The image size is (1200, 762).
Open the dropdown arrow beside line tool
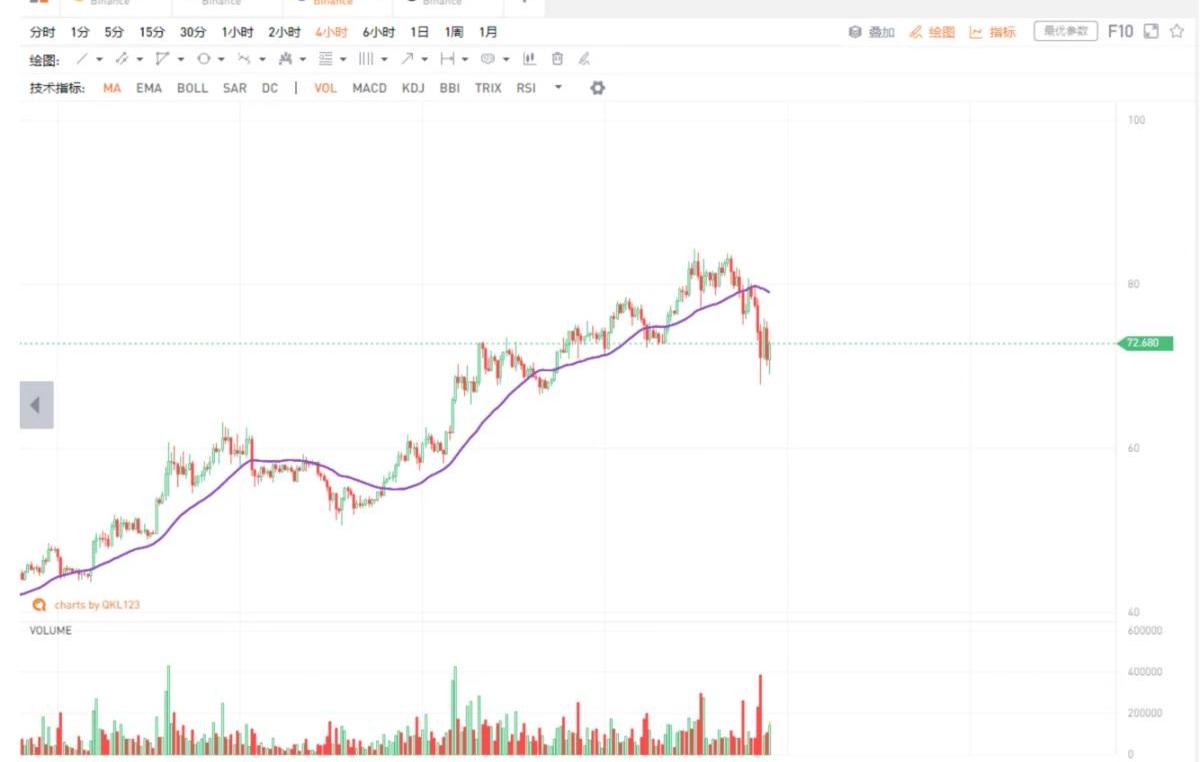point(100,60)
